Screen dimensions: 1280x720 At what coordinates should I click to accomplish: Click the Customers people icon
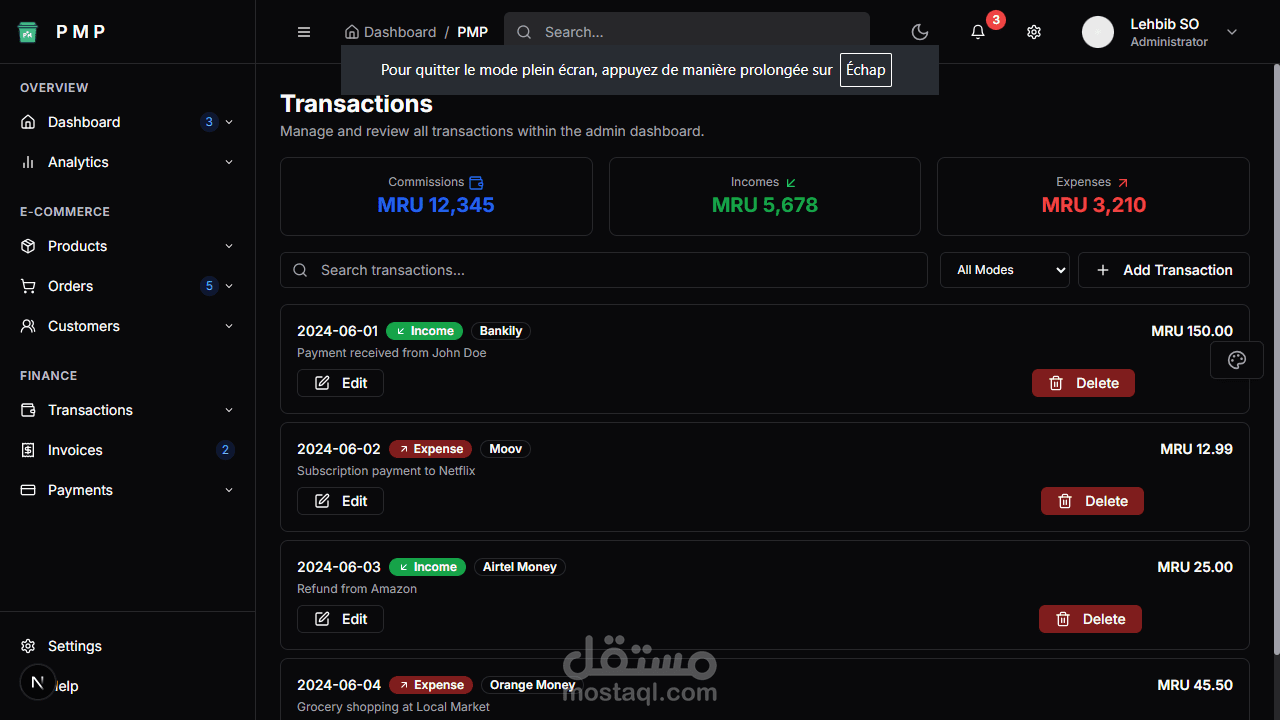[x=28, y=326]
